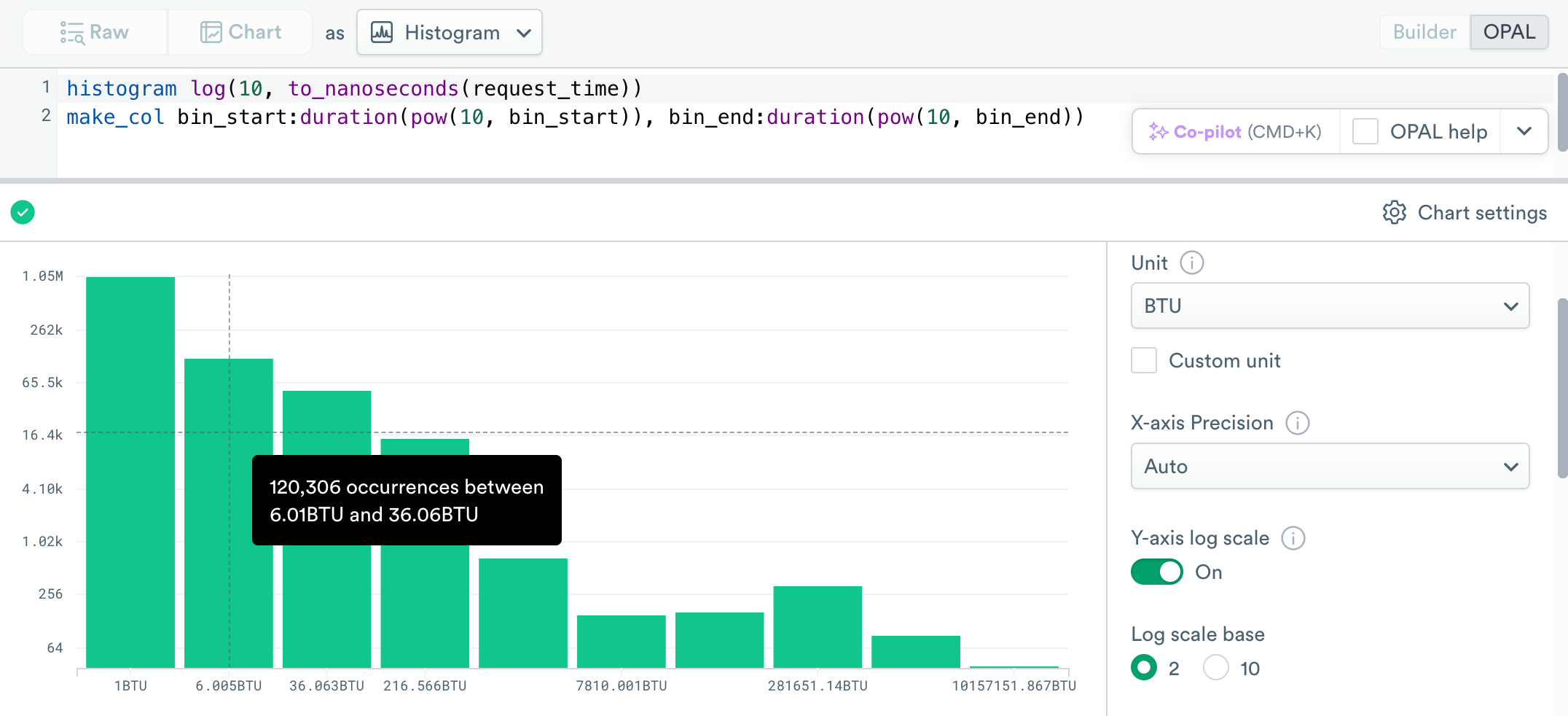Click the Y-axis log scale label text
Image resolution: width=1568 pixels, height=716 pixels.
(1200, 538)
